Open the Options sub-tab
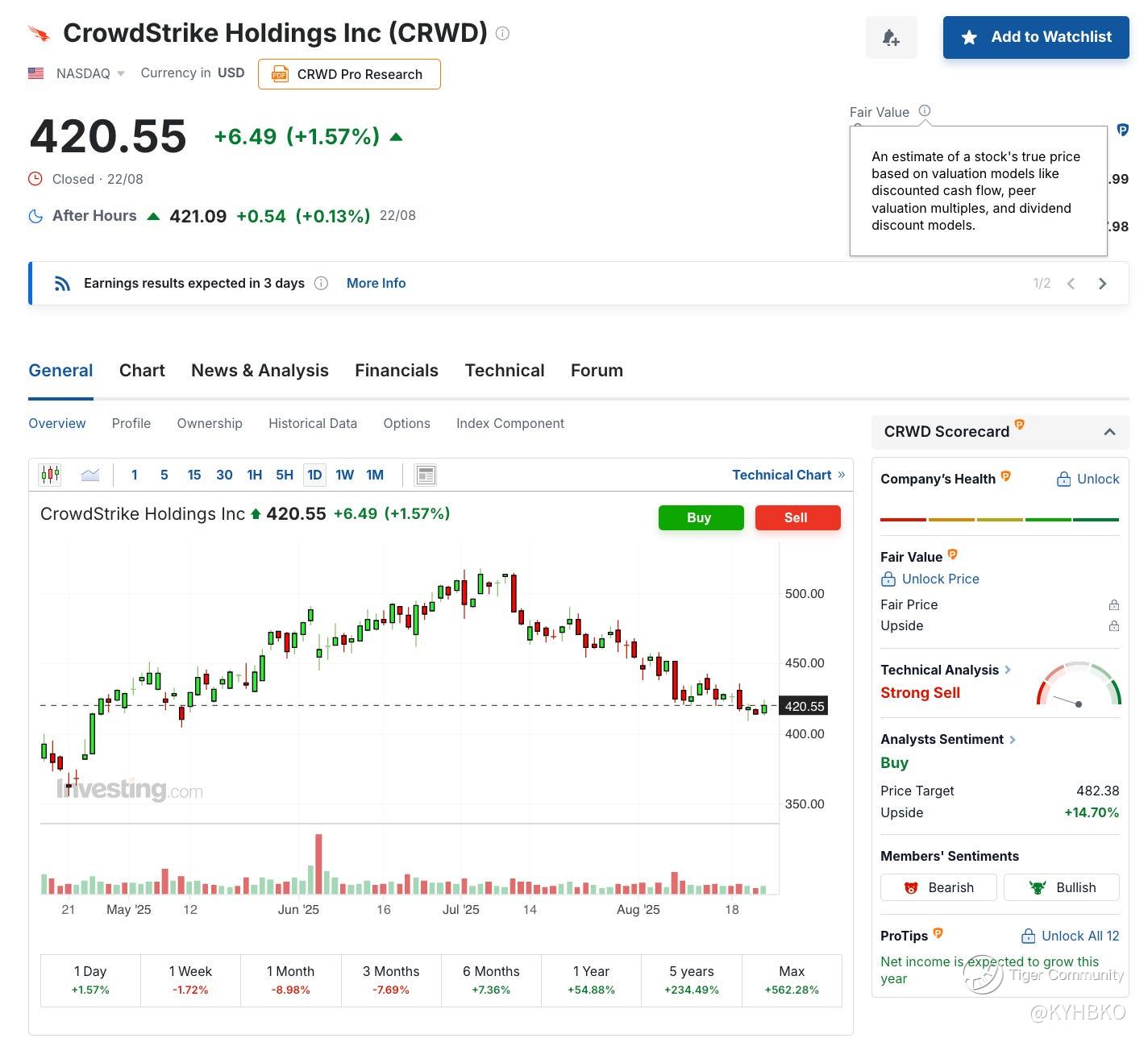 [x=407, y=424]
